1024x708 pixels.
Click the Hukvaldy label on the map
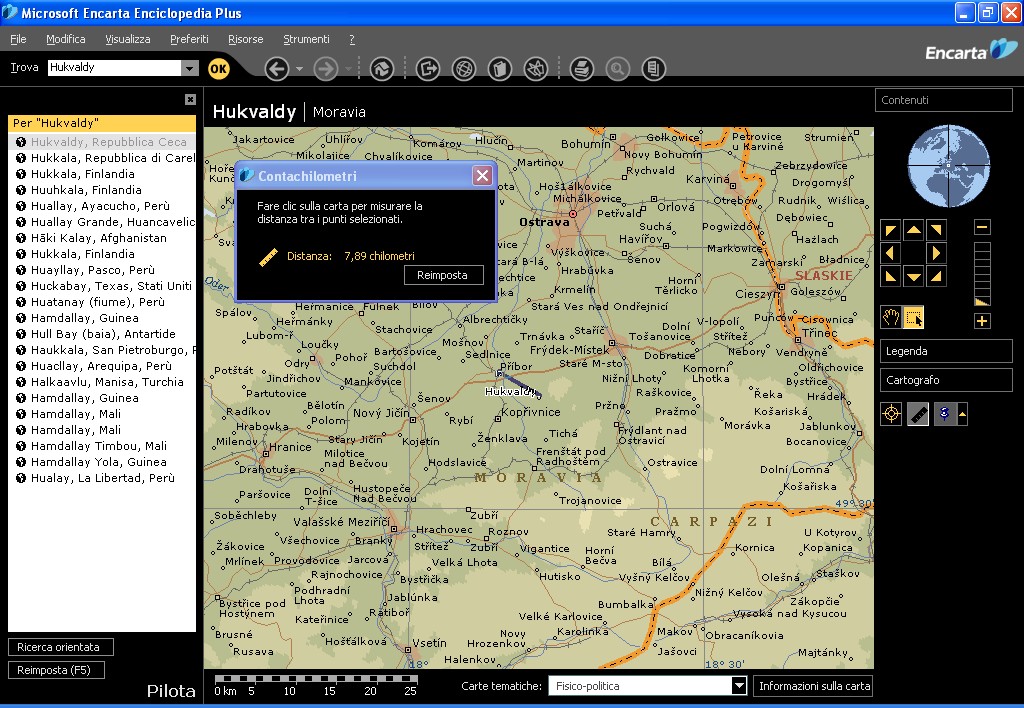(510, 391)
